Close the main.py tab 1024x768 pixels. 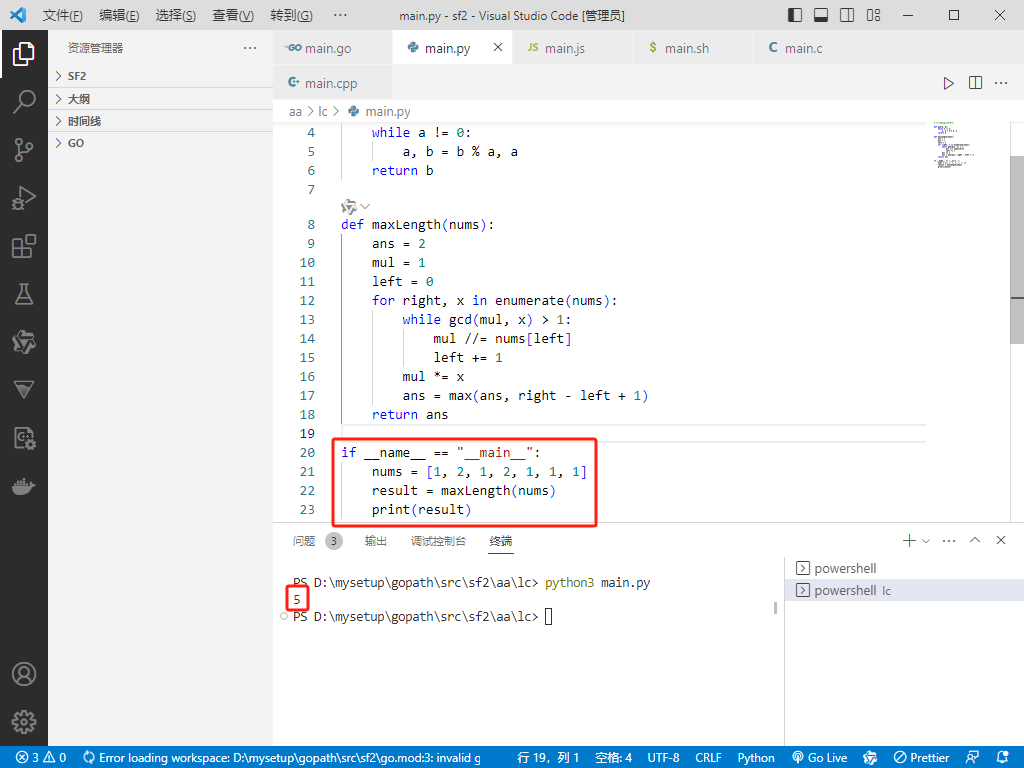click(498, 47)
